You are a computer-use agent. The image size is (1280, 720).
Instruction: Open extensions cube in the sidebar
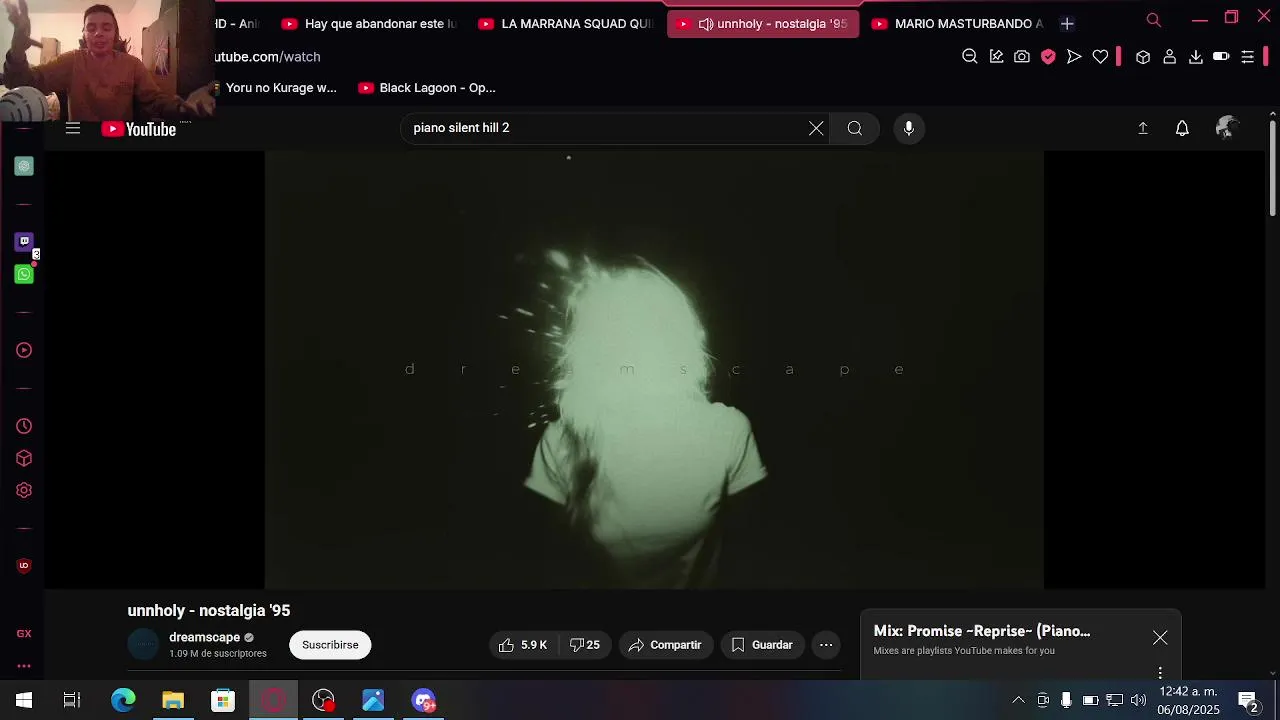click(x=24, y=458)
